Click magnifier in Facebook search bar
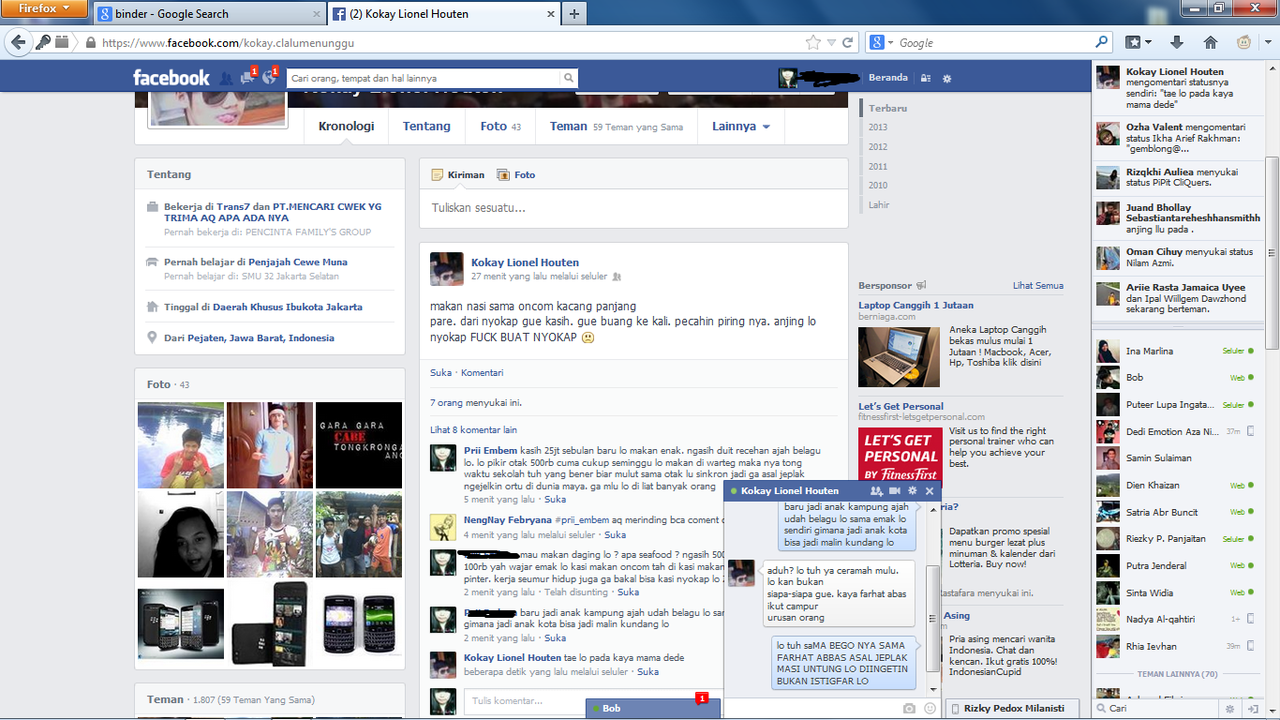Screen dimensions: 1280x720 (569, 78)
